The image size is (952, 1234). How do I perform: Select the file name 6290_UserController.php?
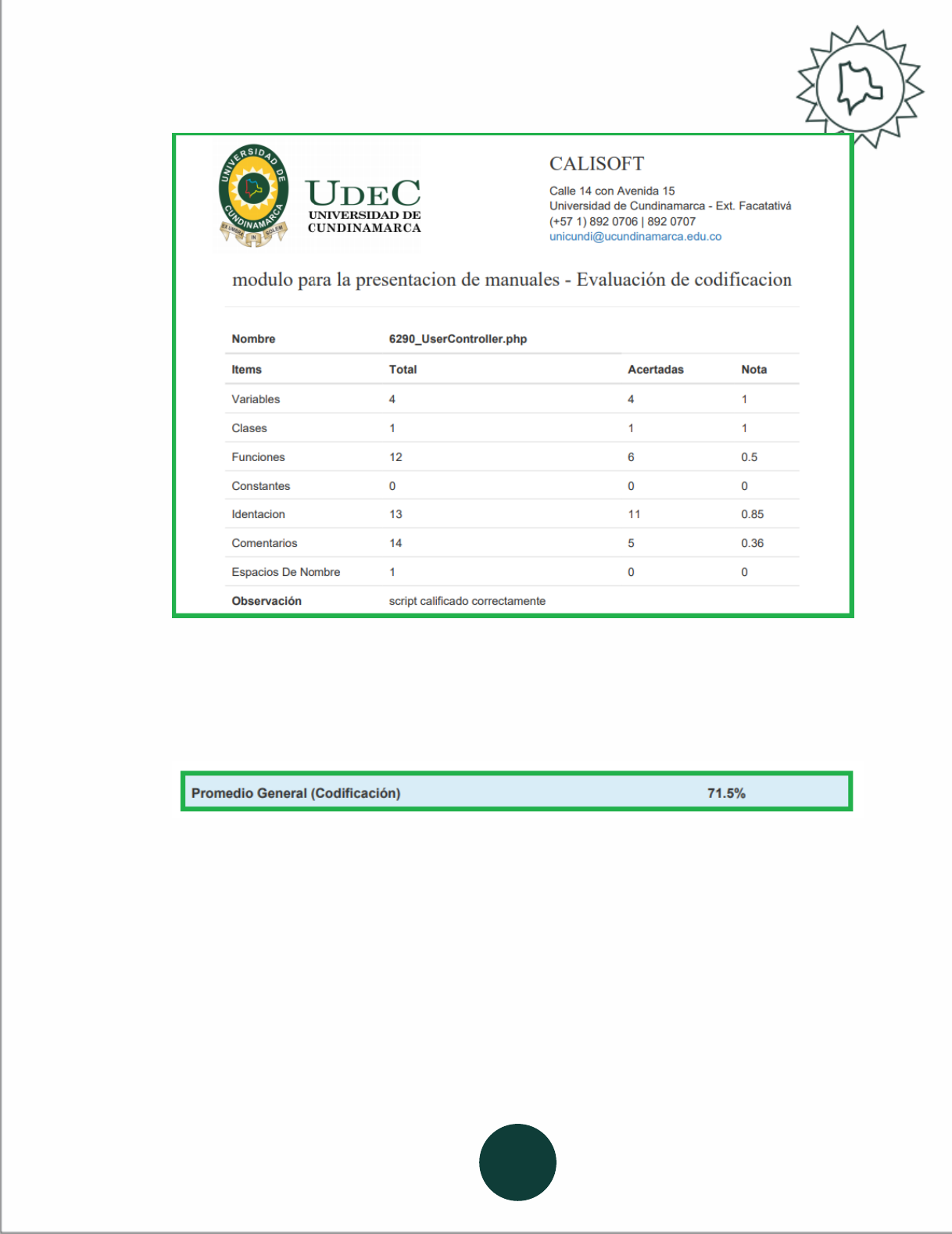click(458, 339)
